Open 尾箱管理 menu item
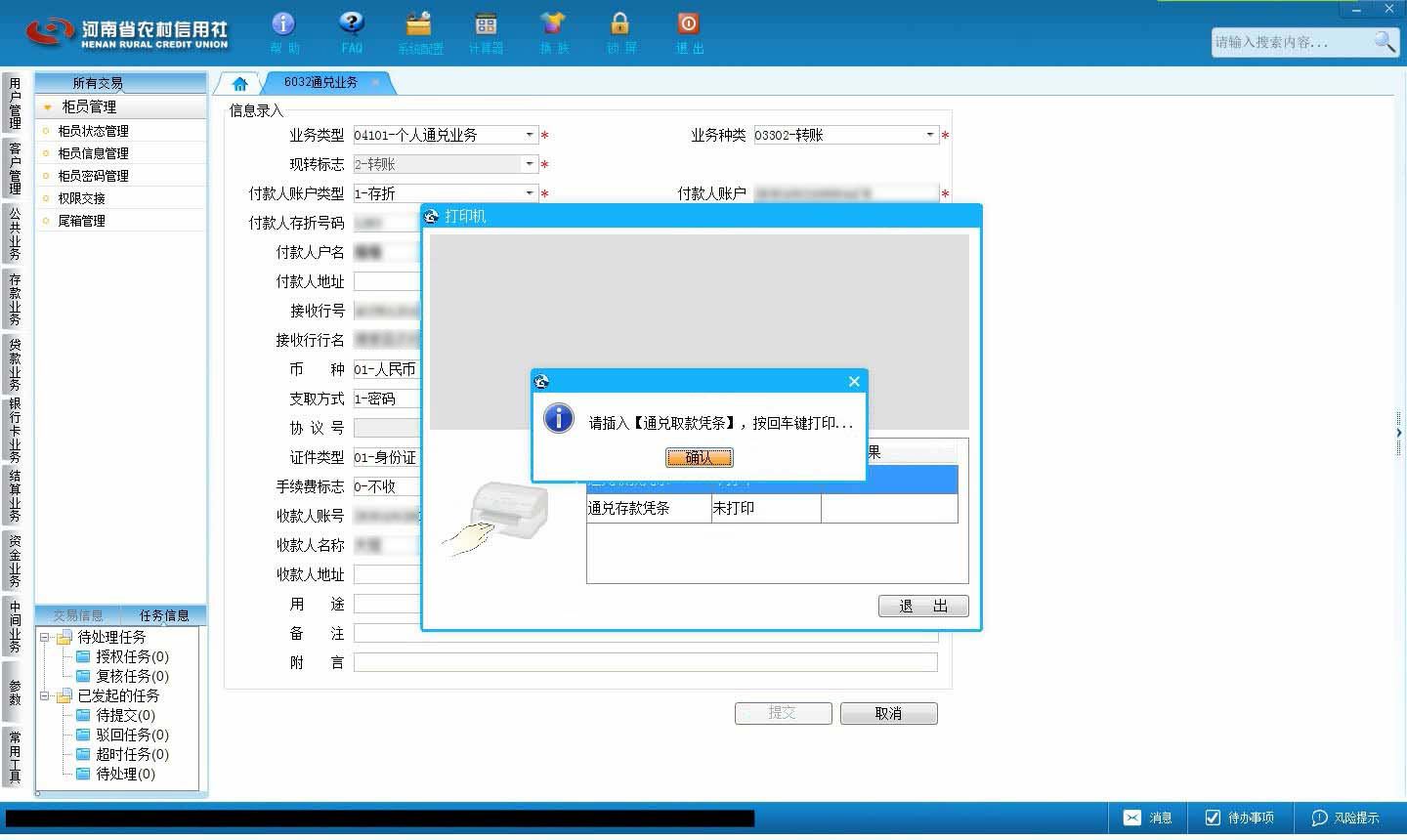The image size is (1407, 840). pyautogui.click(x=81, y=221)
